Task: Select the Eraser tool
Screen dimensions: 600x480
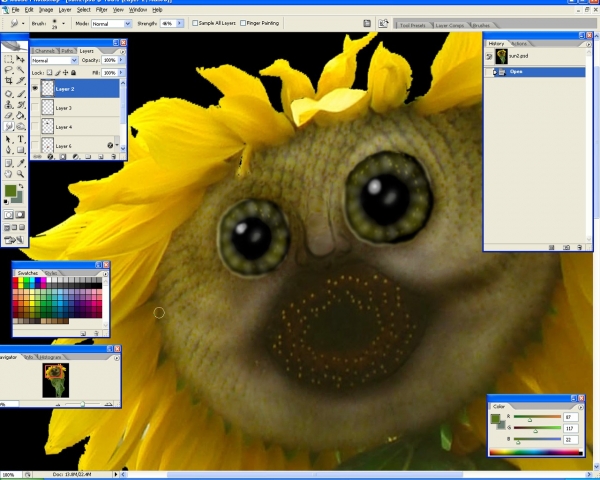Action: 8,115
